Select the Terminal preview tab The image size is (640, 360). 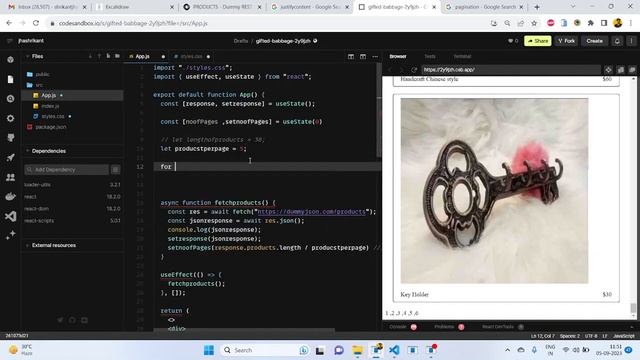coord(462,56)
